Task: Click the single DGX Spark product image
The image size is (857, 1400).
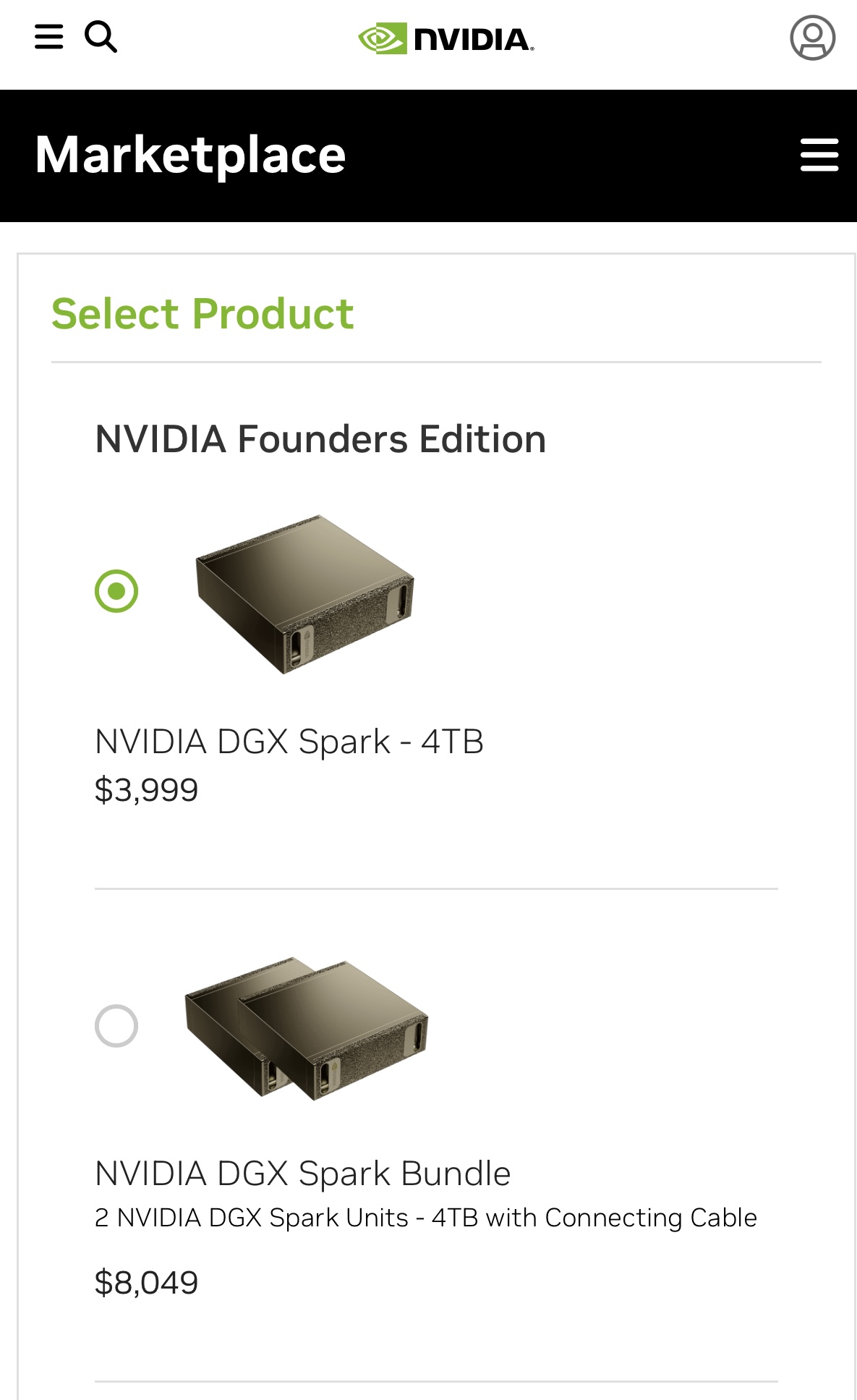Action: pos(304,593)
